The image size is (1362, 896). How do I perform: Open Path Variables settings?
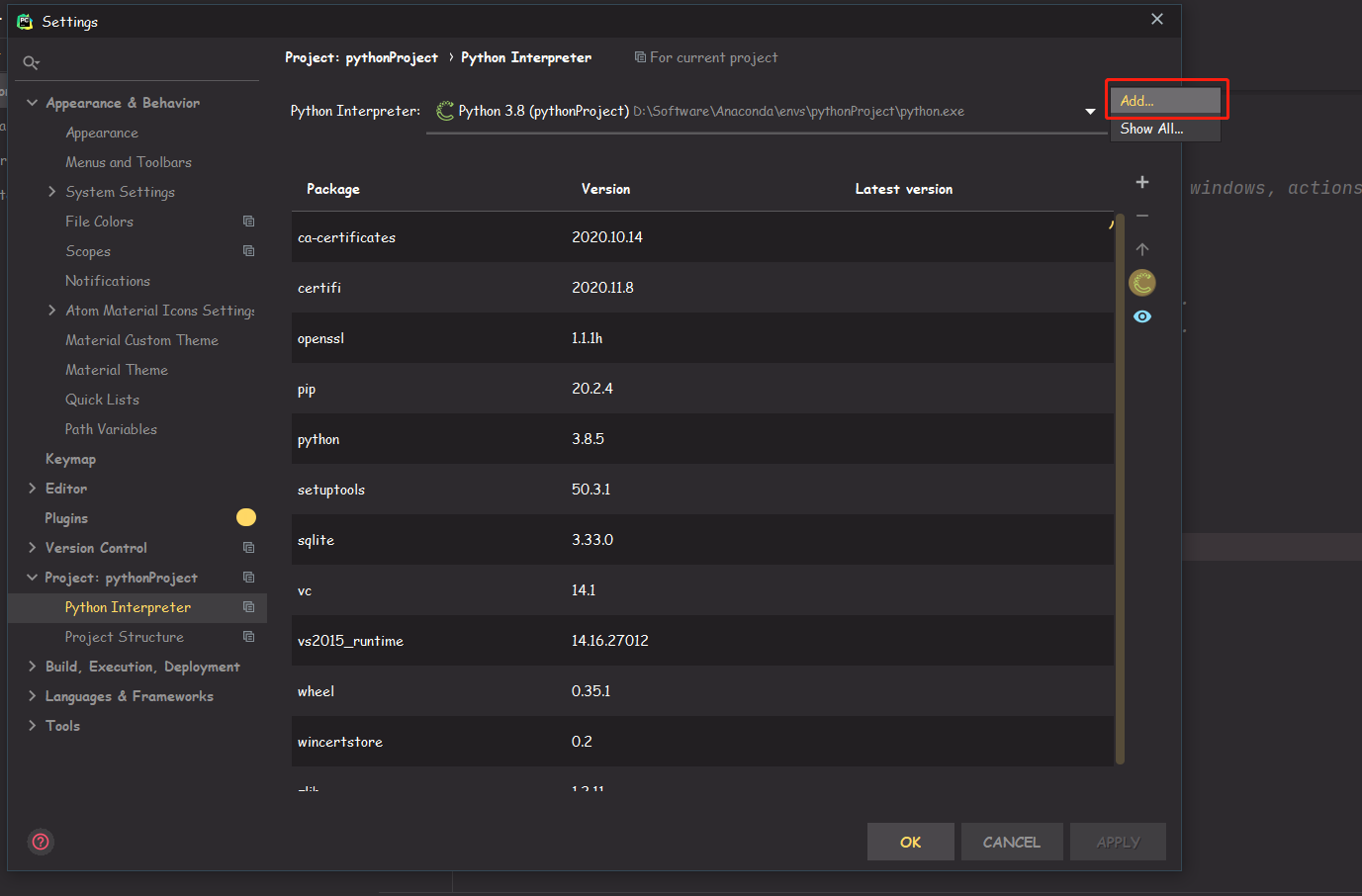pyautogui.click(x=111, y=429)
